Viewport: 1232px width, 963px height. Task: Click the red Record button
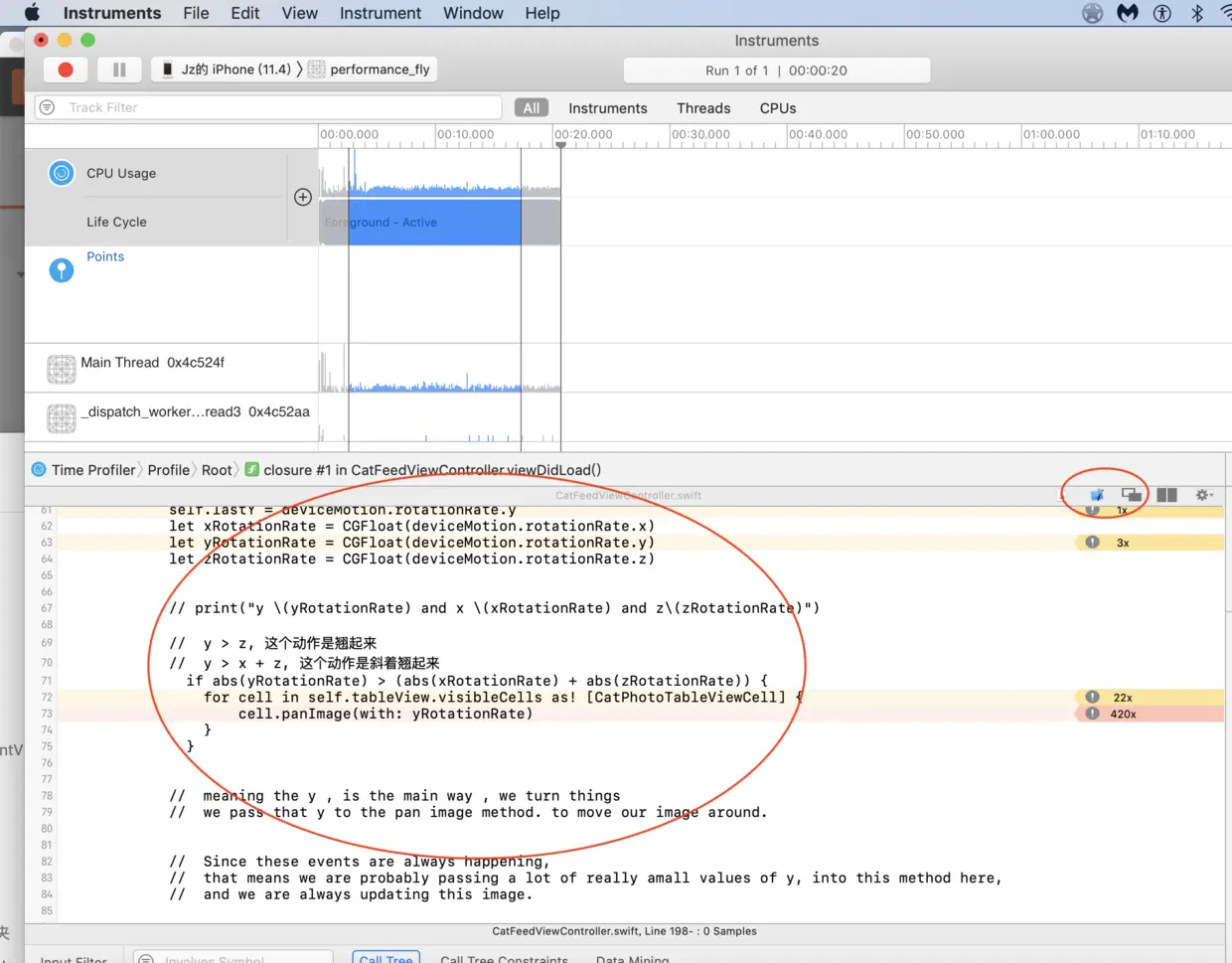(x=66, y=70)
